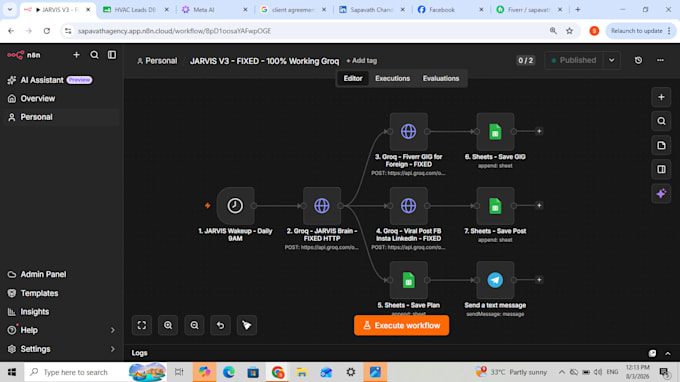Switch to Meta AI browser tab
Viewport: 680px width, 382px height.
(x=214, y=10)
